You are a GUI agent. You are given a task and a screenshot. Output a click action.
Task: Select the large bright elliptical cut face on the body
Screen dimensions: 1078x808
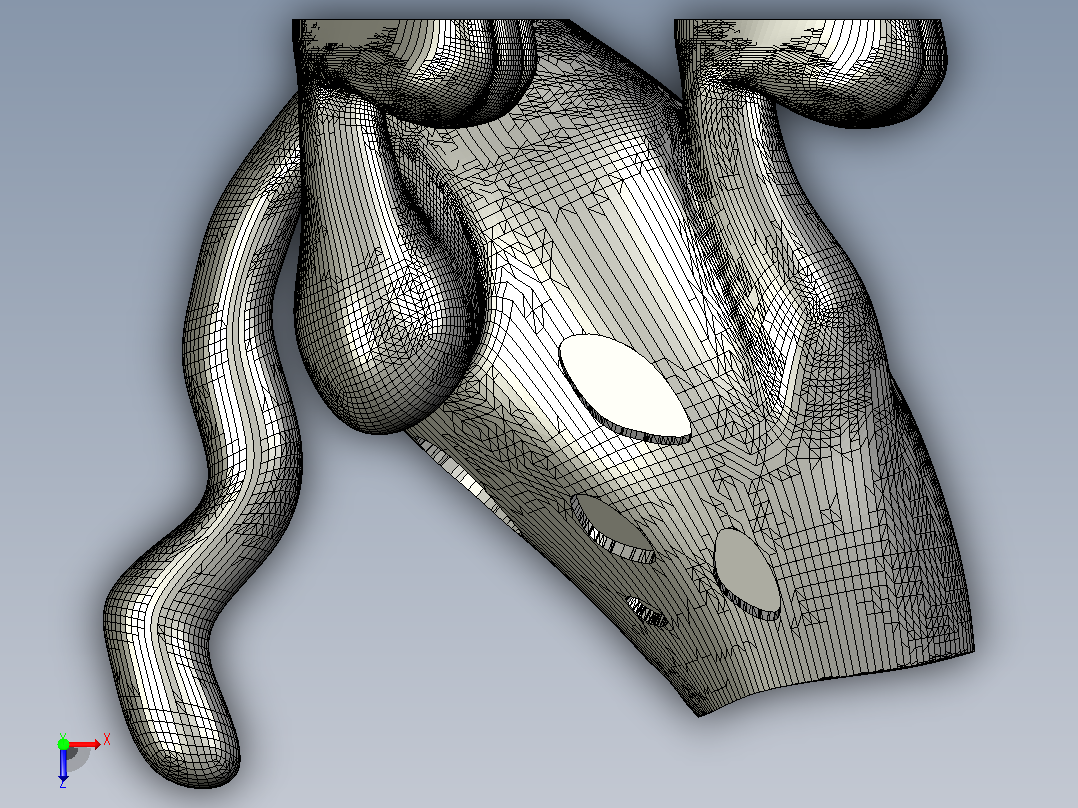pyautogui.click(x=624, y=389)
